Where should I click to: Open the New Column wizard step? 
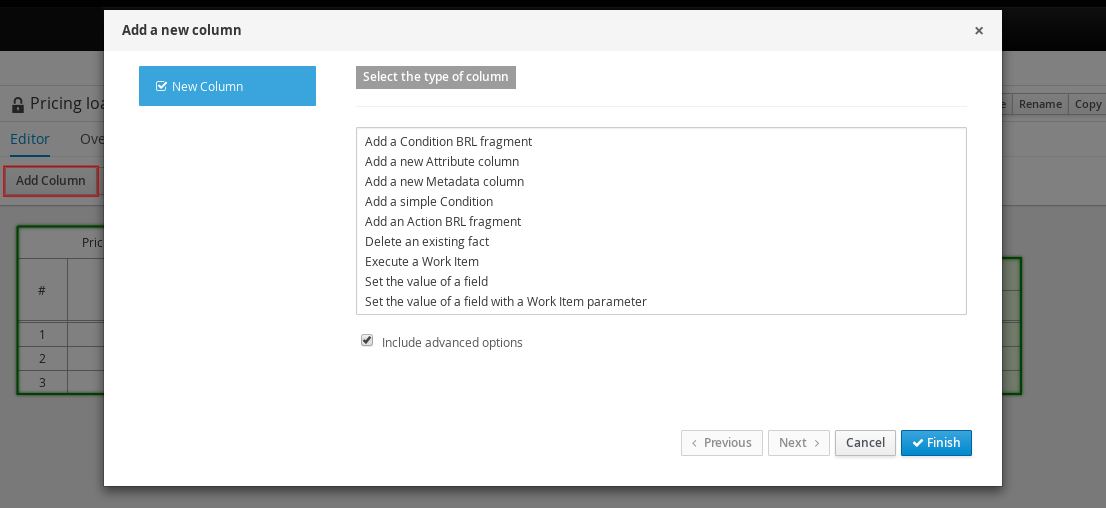tap(227, 86)
